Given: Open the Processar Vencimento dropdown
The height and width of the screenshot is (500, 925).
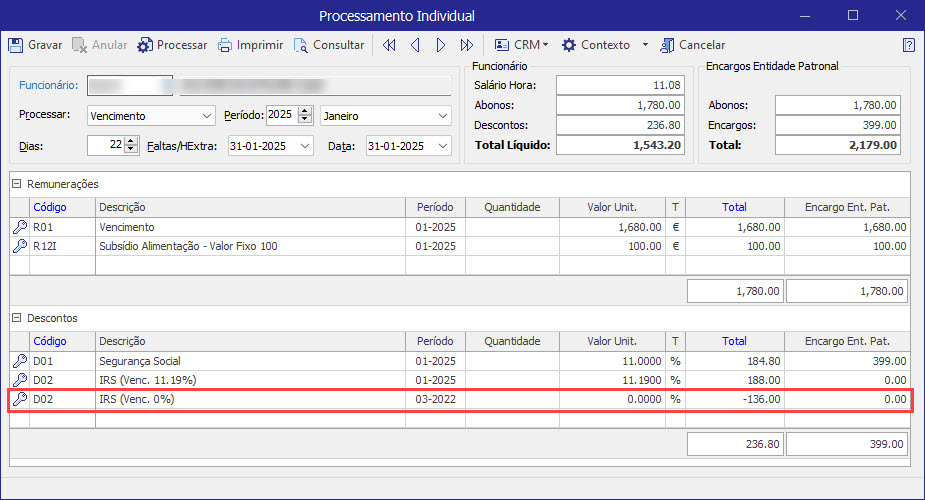Looking at the screenshot, I should tap(206, 116).
